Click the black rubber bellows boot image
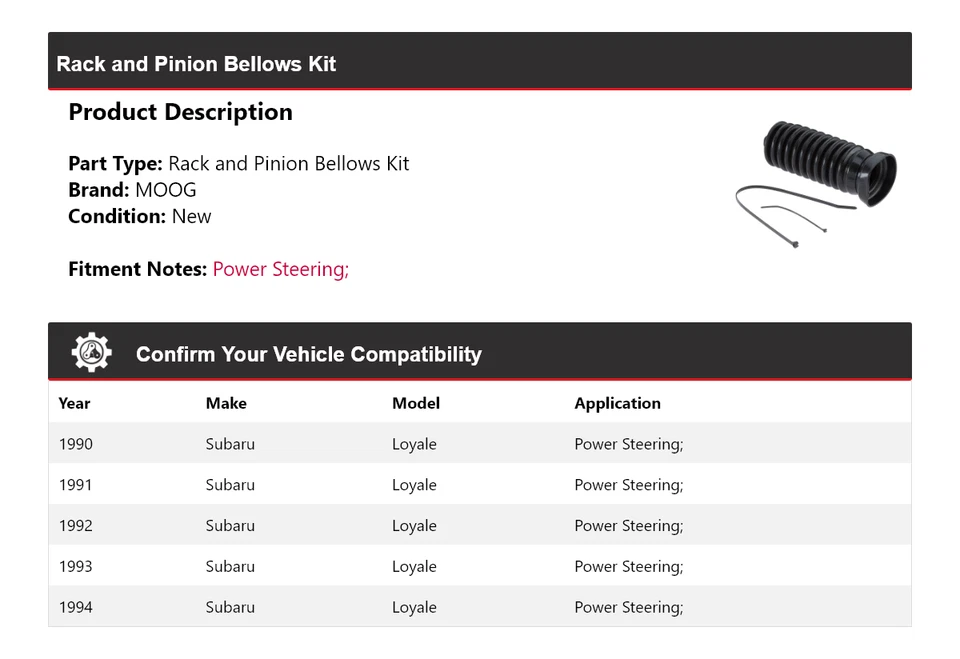This screenshot has height=659, width=960. click(x=830, y=160)
